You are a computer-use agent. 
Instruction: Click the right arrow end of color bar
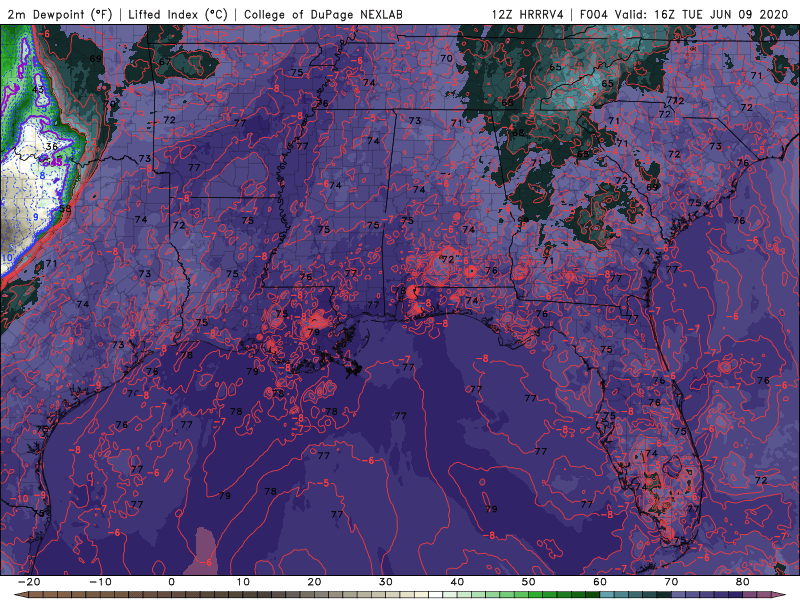click(x=779, y=594)
